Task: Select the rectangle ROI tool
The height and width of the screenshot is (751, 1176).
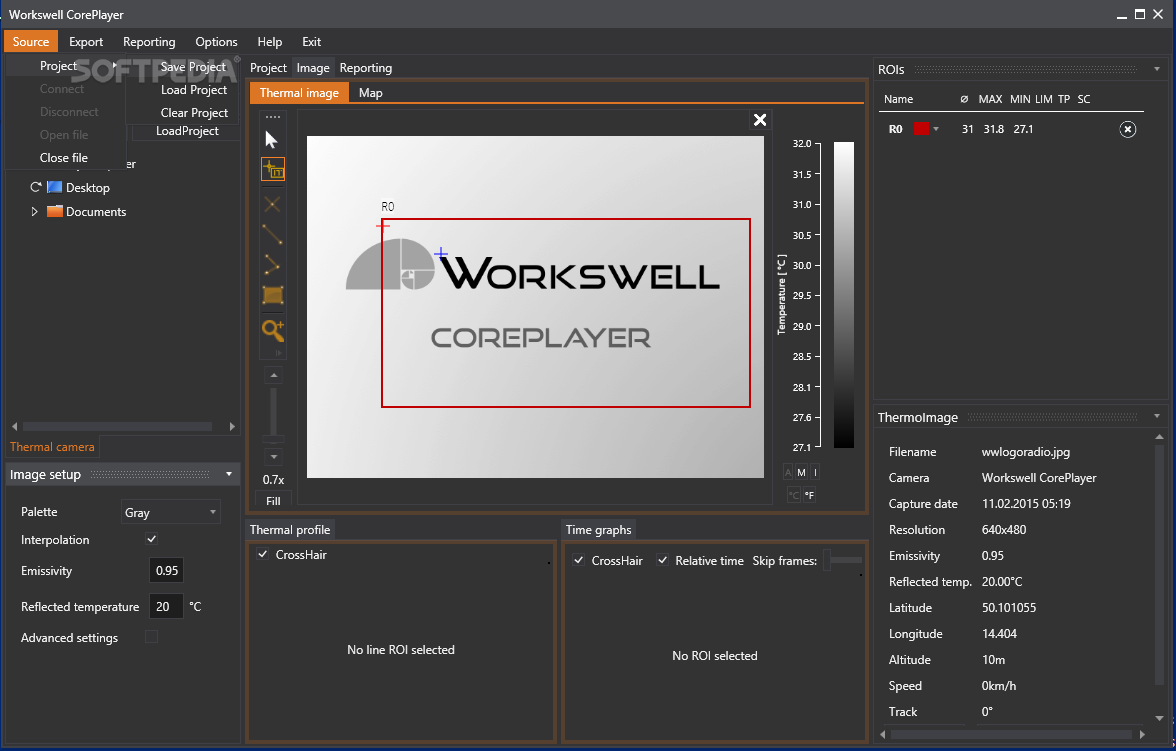Action: (273, 295)
